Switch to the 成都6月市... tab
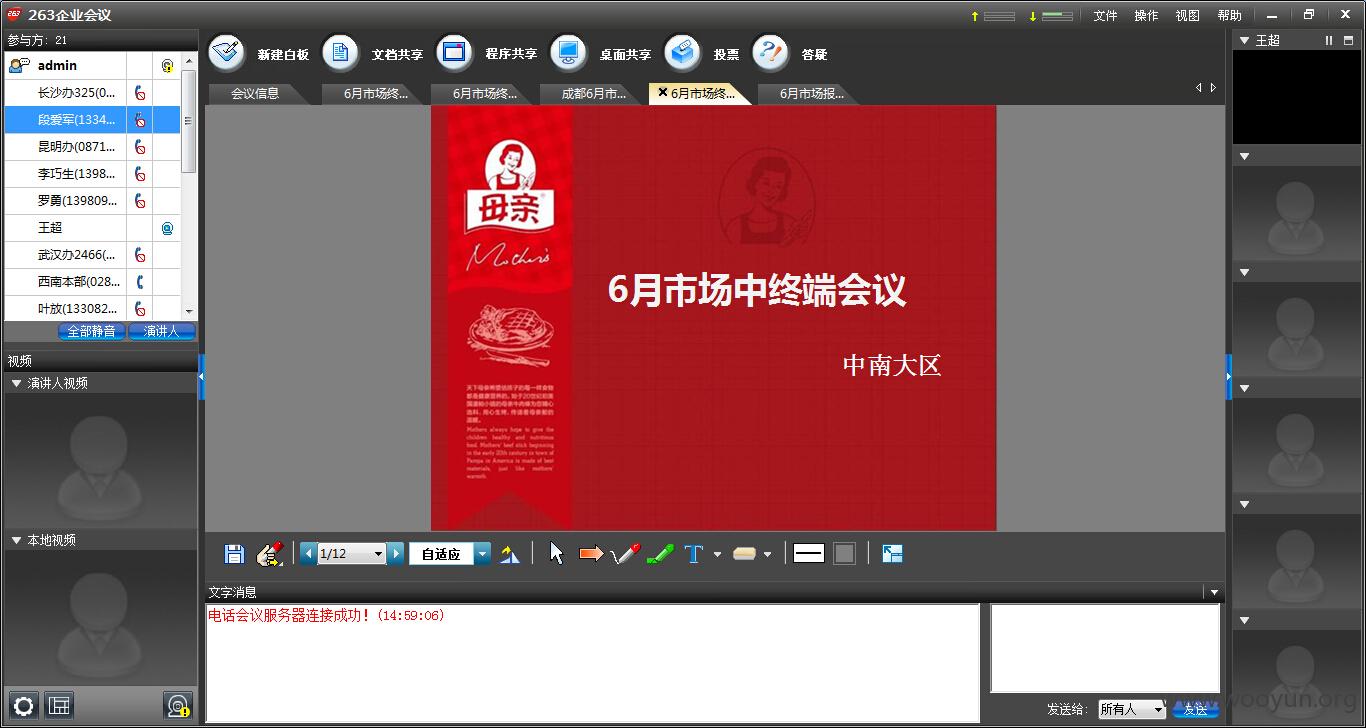 [593, 94]
